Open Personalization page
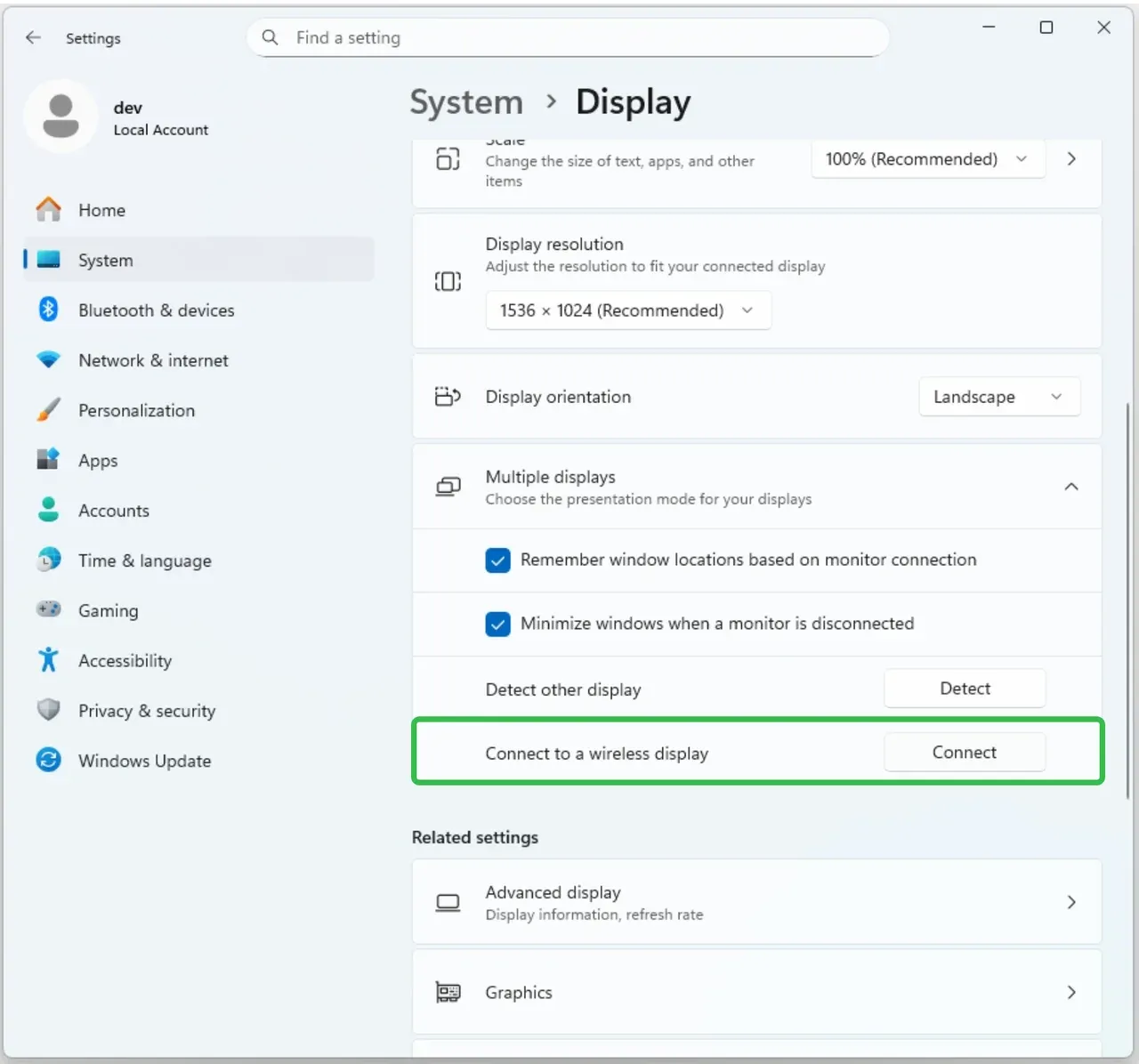Viewport: 1139px width, 1064px height. click(199, 410)
